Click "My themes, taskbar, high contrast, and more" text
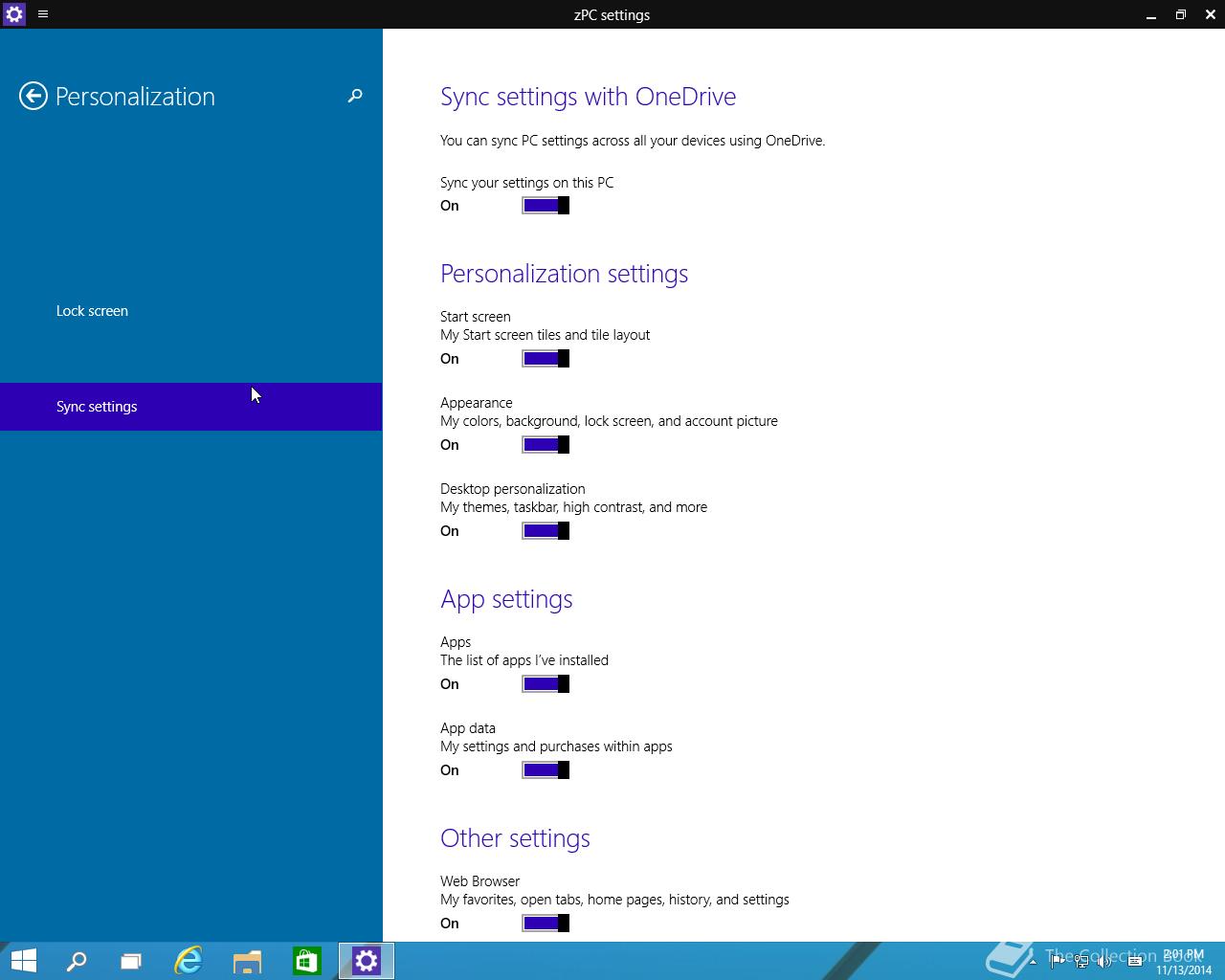1225x980 pixels. coord(573,507)
